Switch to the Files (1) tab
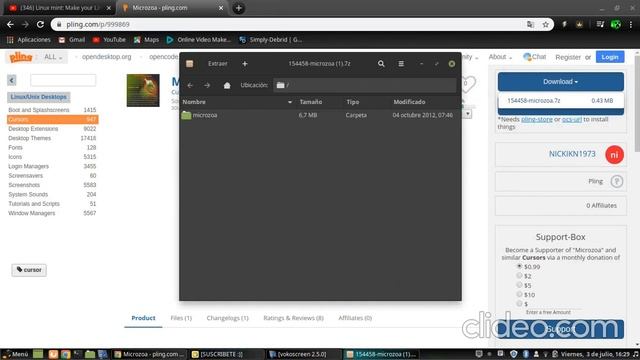Image resolution: width=640 pixels, height=360 pixels. [181, 318]
